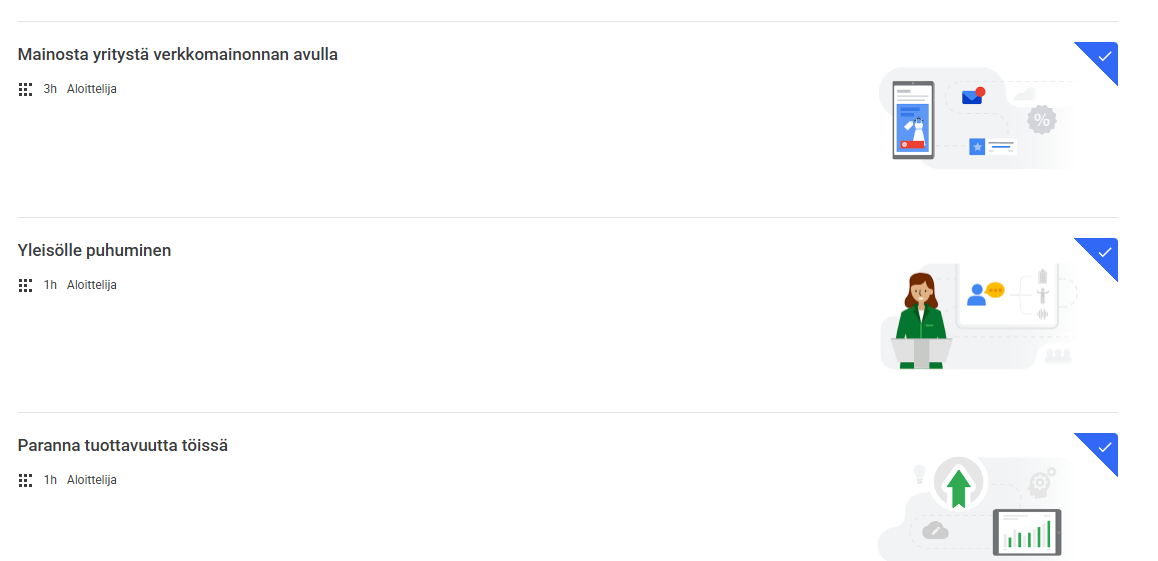Viewport: 1158px width, 561px height.
Task: Click the percent discount badge icon
Action: click(1041, 120)
